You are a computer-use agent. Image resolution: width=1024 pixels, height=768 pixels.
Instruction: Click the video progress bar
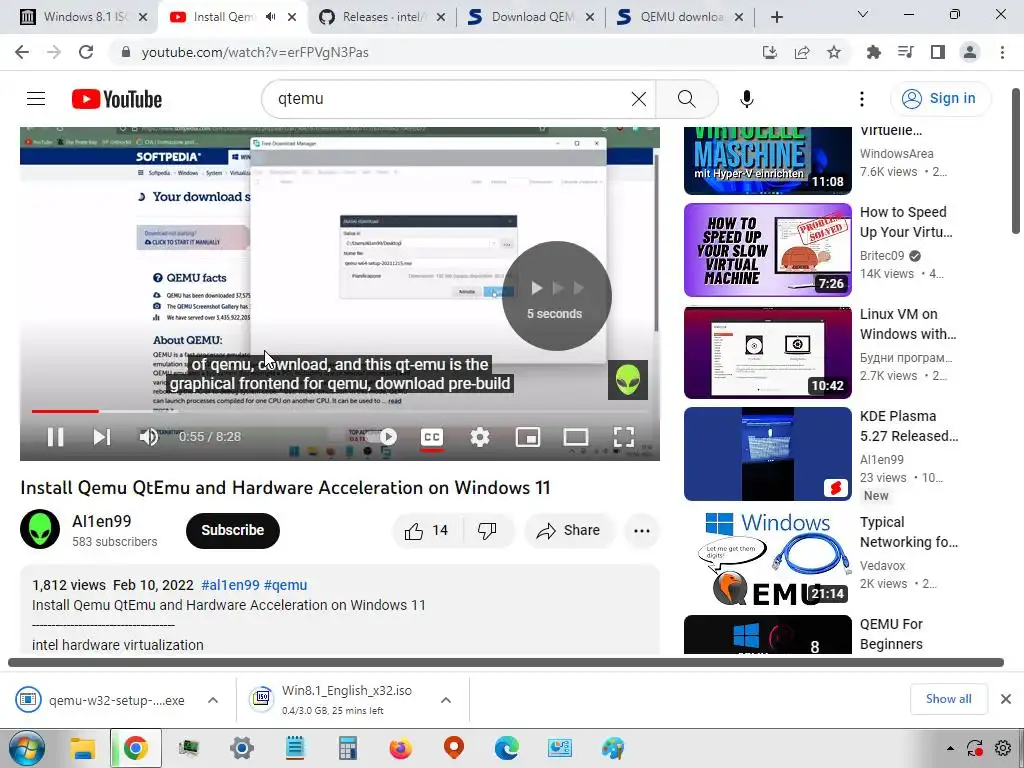coord(340,411)
